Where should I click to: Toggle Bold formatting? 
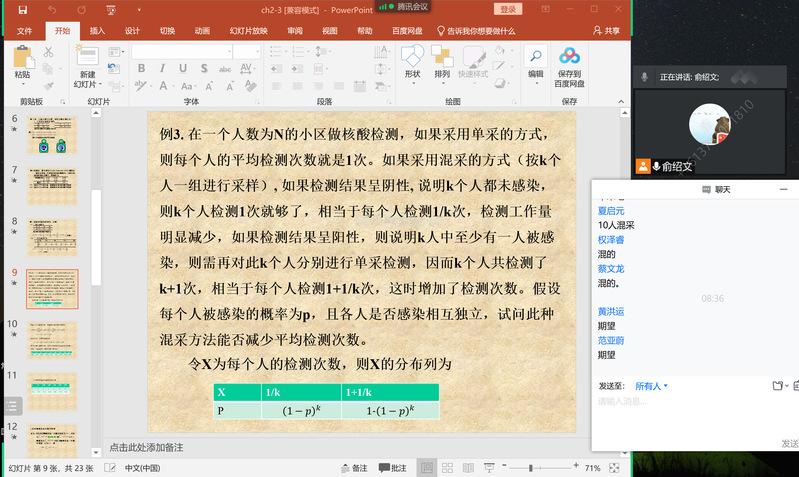pyautogui.click(x=141, y=69)
